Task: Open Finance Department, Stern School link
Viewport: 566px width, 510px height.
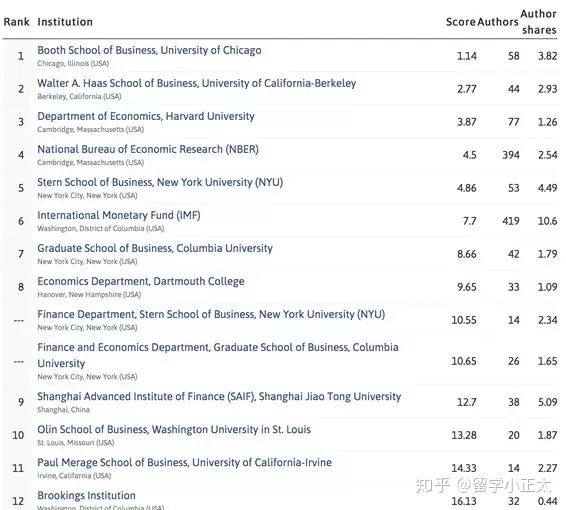Action: coord(211,314)
